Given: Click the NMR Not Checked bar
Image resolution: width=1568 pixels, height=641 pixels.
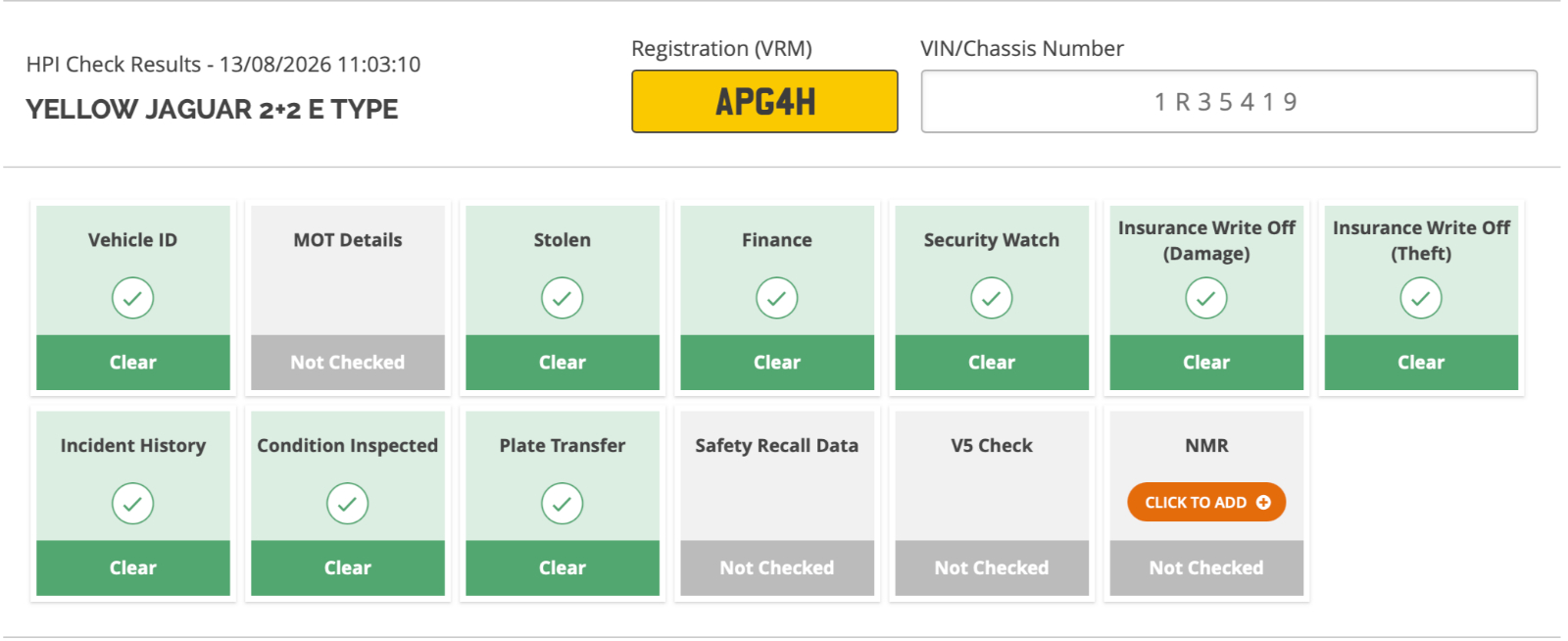Looking at the screenshot, I should coord(1206,568).
